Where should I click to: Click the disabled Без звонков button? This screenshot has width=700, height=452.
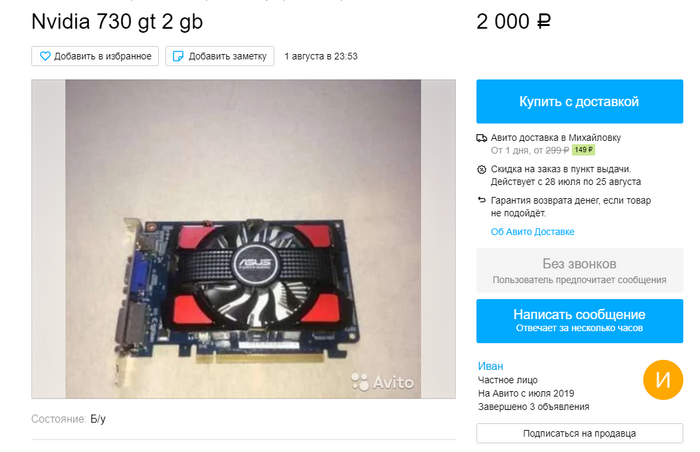pyautogui.click(x=579, y=271)
